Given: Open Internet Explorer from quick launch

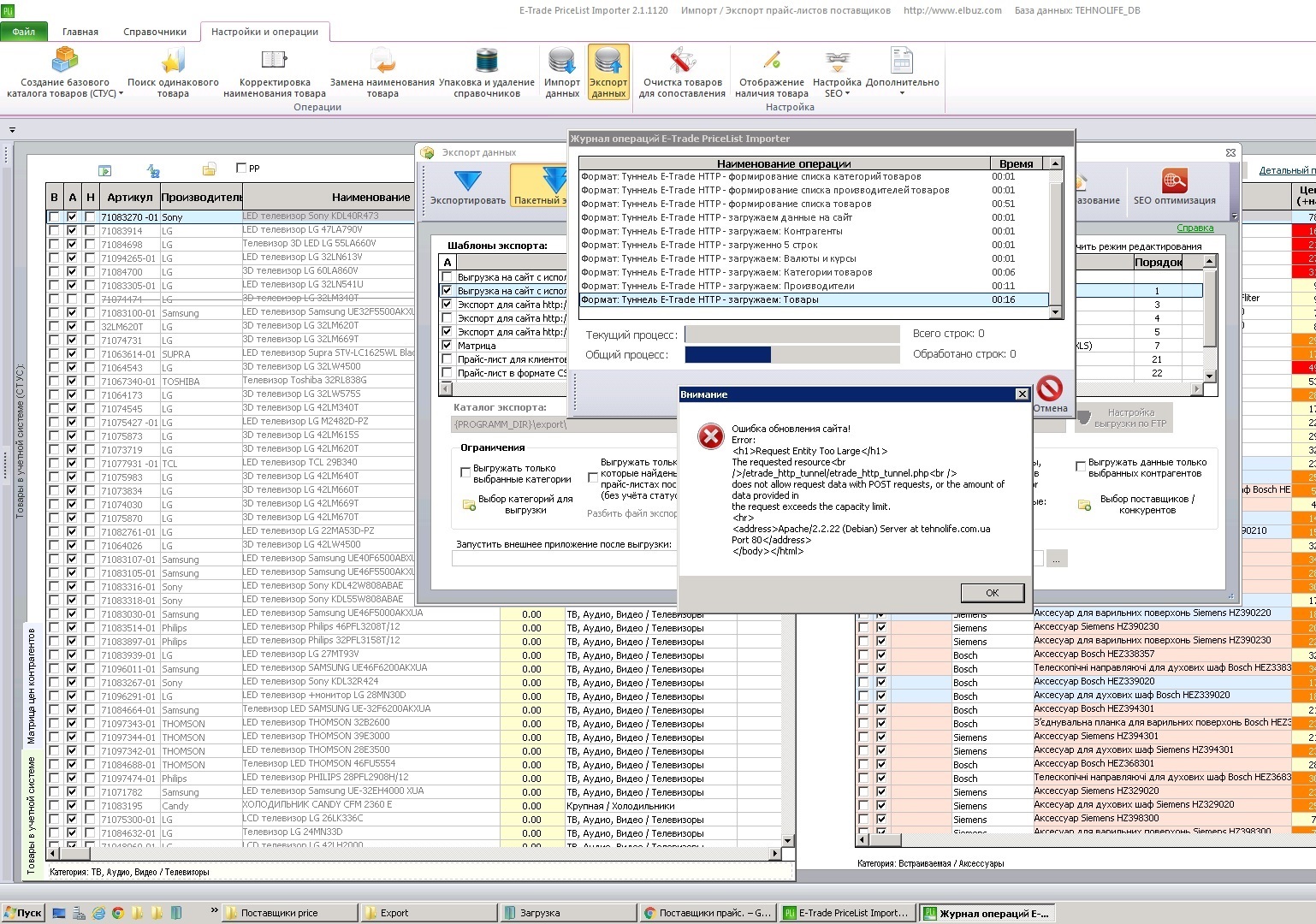Looking at the screenshot, I should tap(98, 913).
